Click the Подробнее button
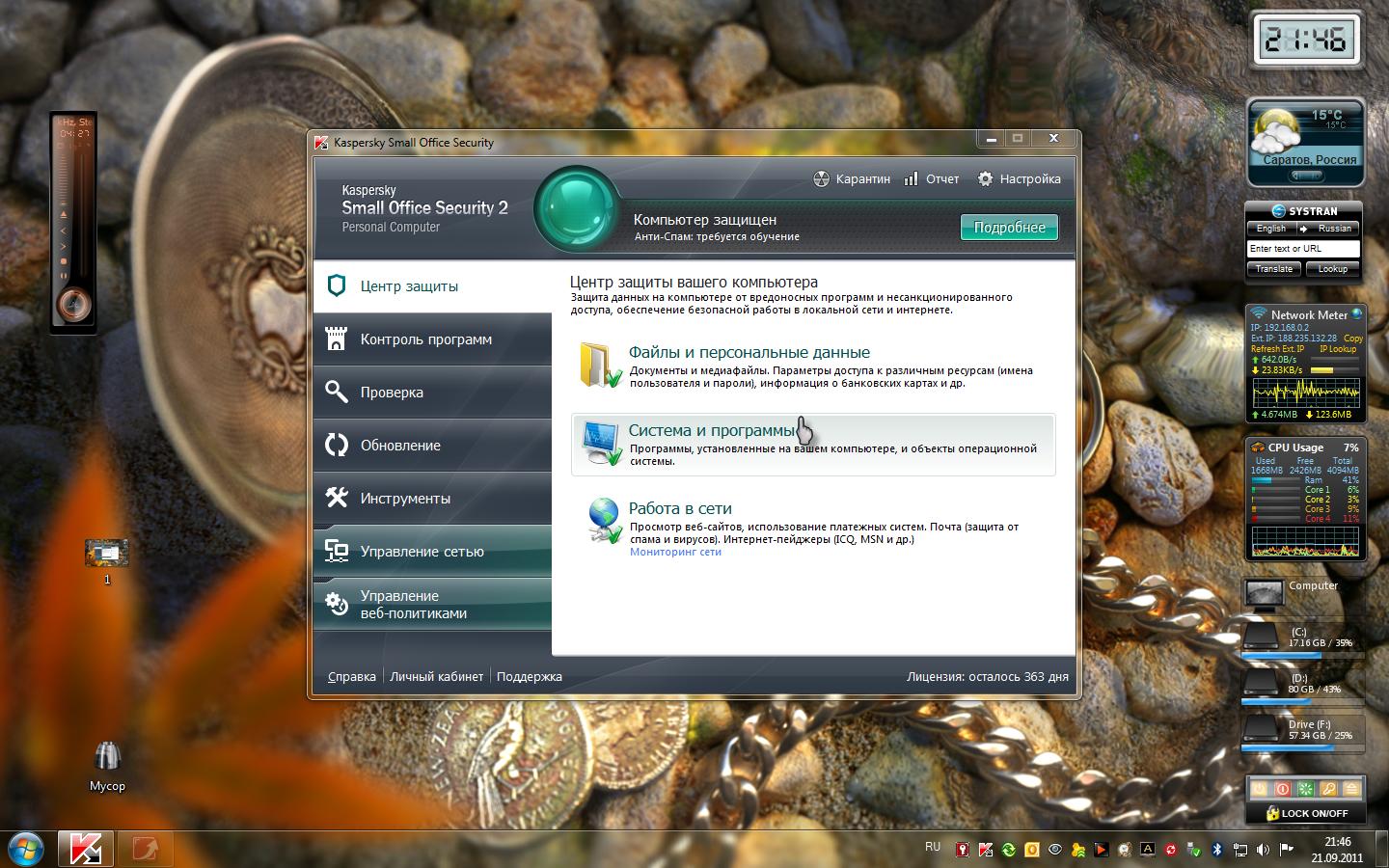Screen dimensions: 1389x868 click(x=1009, y=228)
